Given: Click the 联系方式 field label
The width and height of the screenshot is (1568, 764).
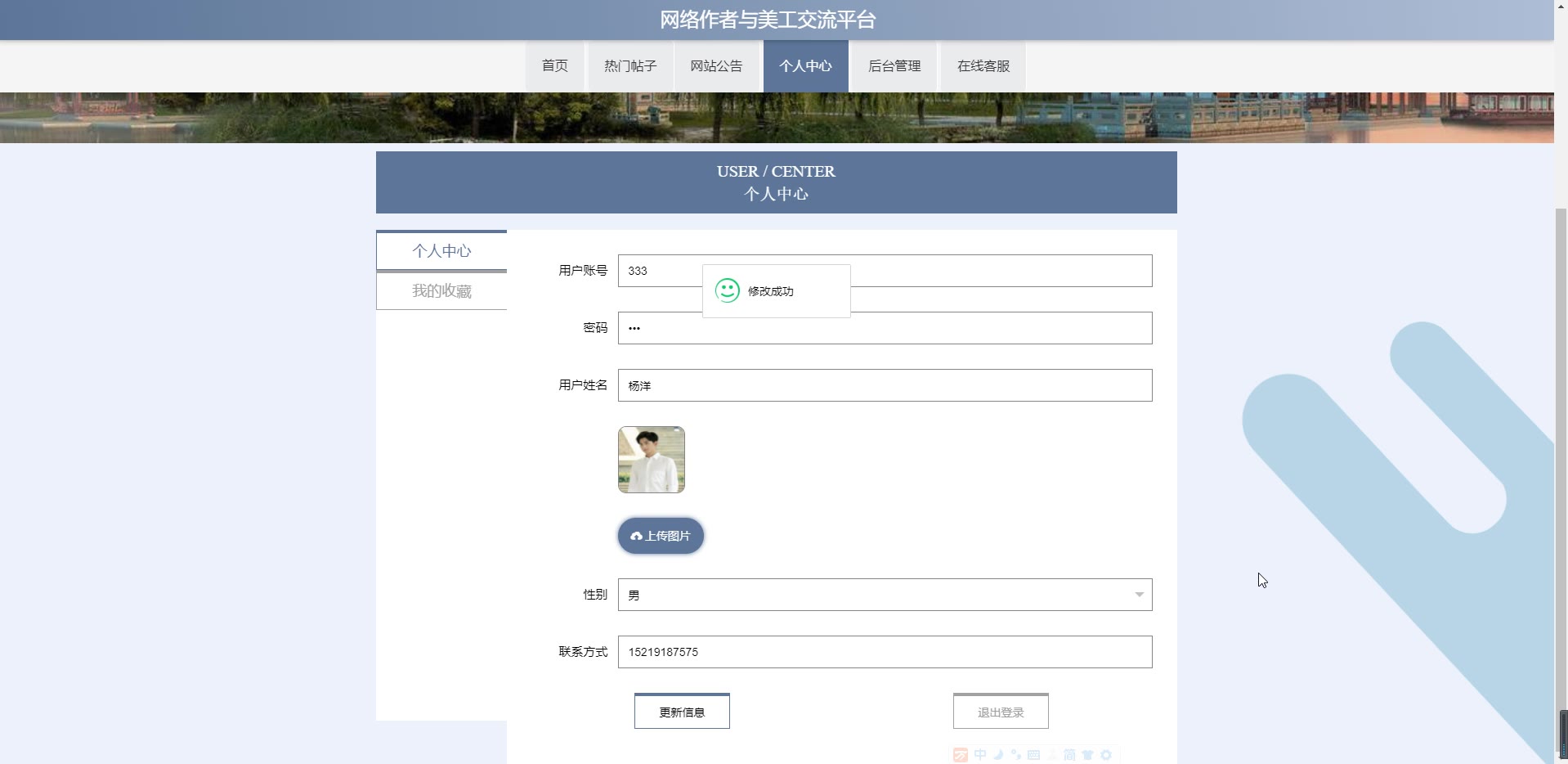Looking at the screenshot, I should [583, 652].
